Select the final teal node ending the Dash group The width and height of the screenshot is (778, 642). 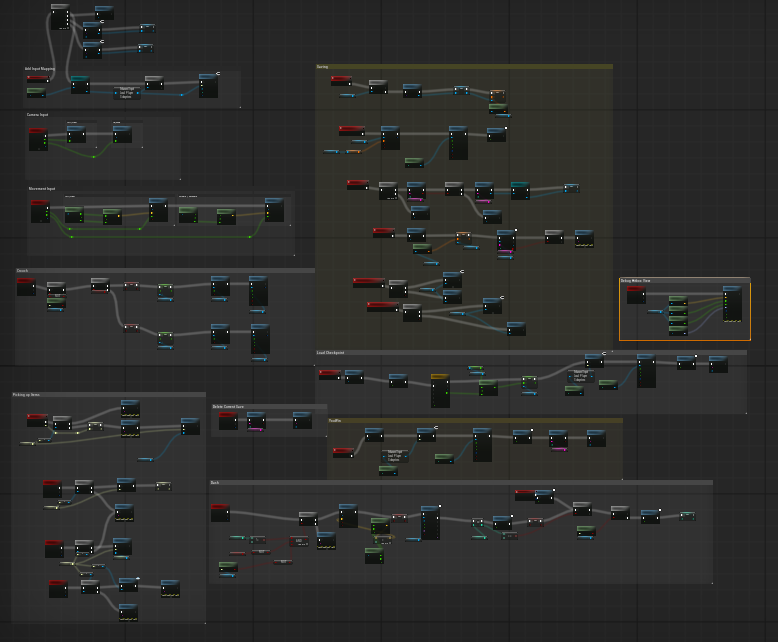(687, 516)
